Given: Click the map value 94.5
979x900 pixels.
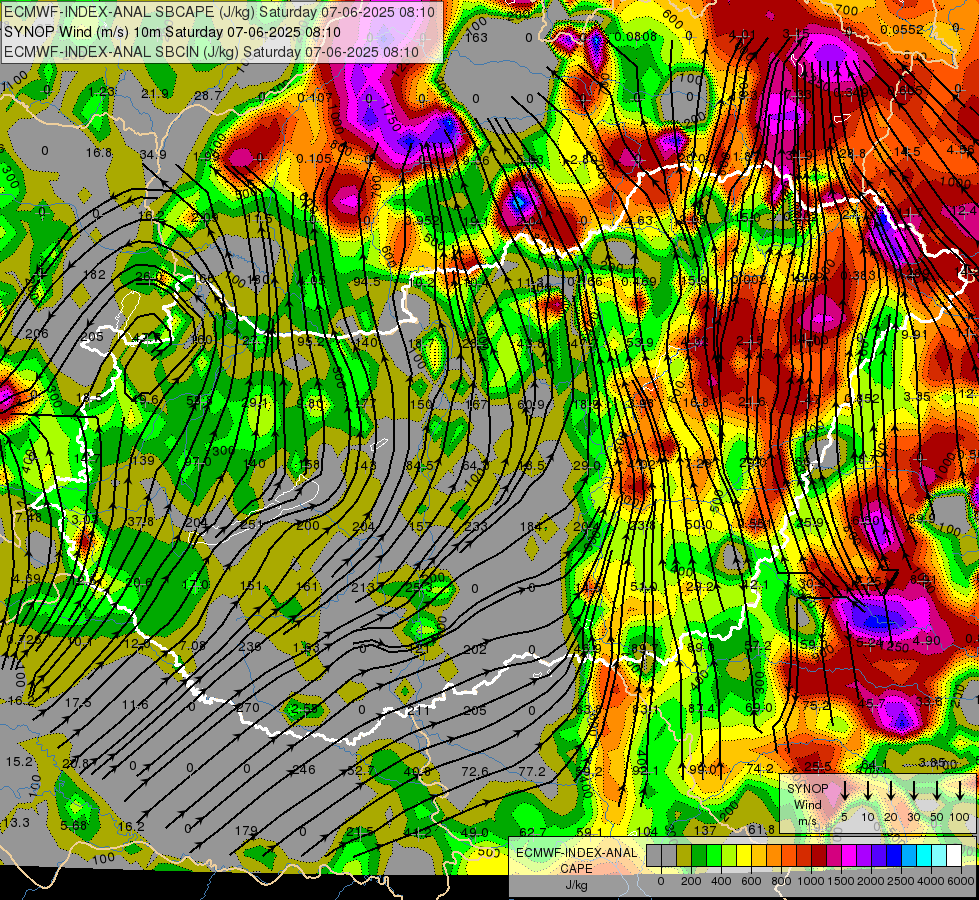Looking at the screenshot, I should point(367,282).
